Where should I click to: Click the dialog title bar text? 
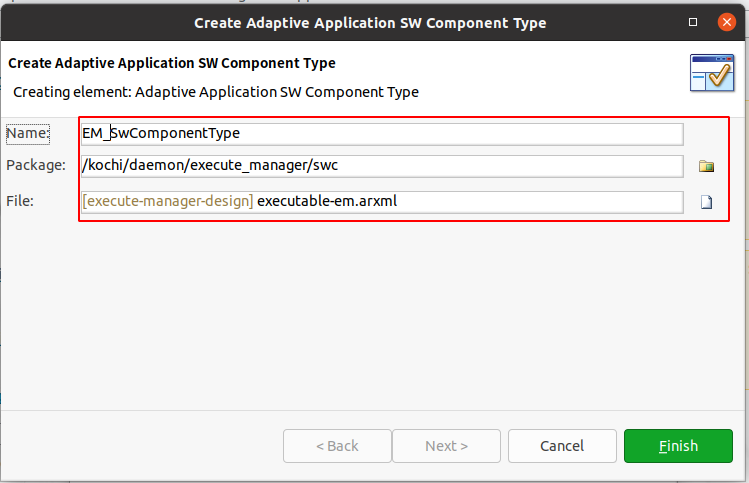tap(370, 23)
